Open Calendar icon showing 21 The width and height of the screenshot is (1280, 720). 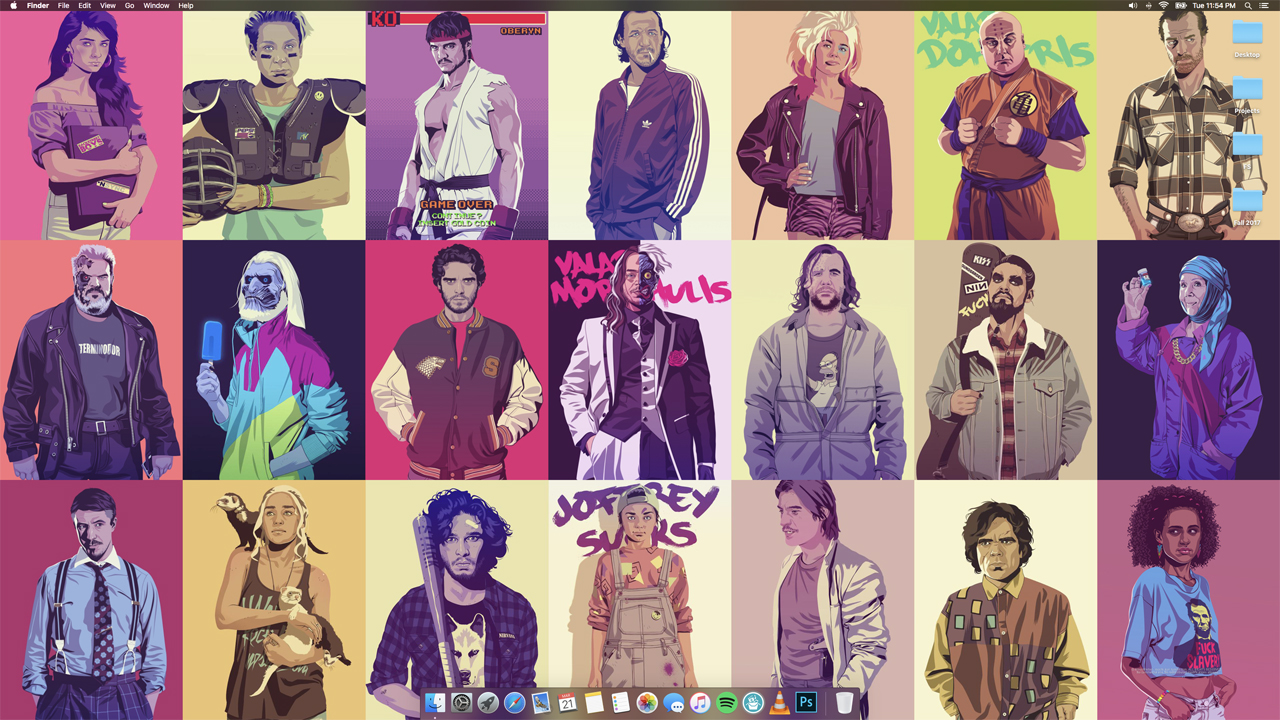pyautogui.click(x=567, y=703)
